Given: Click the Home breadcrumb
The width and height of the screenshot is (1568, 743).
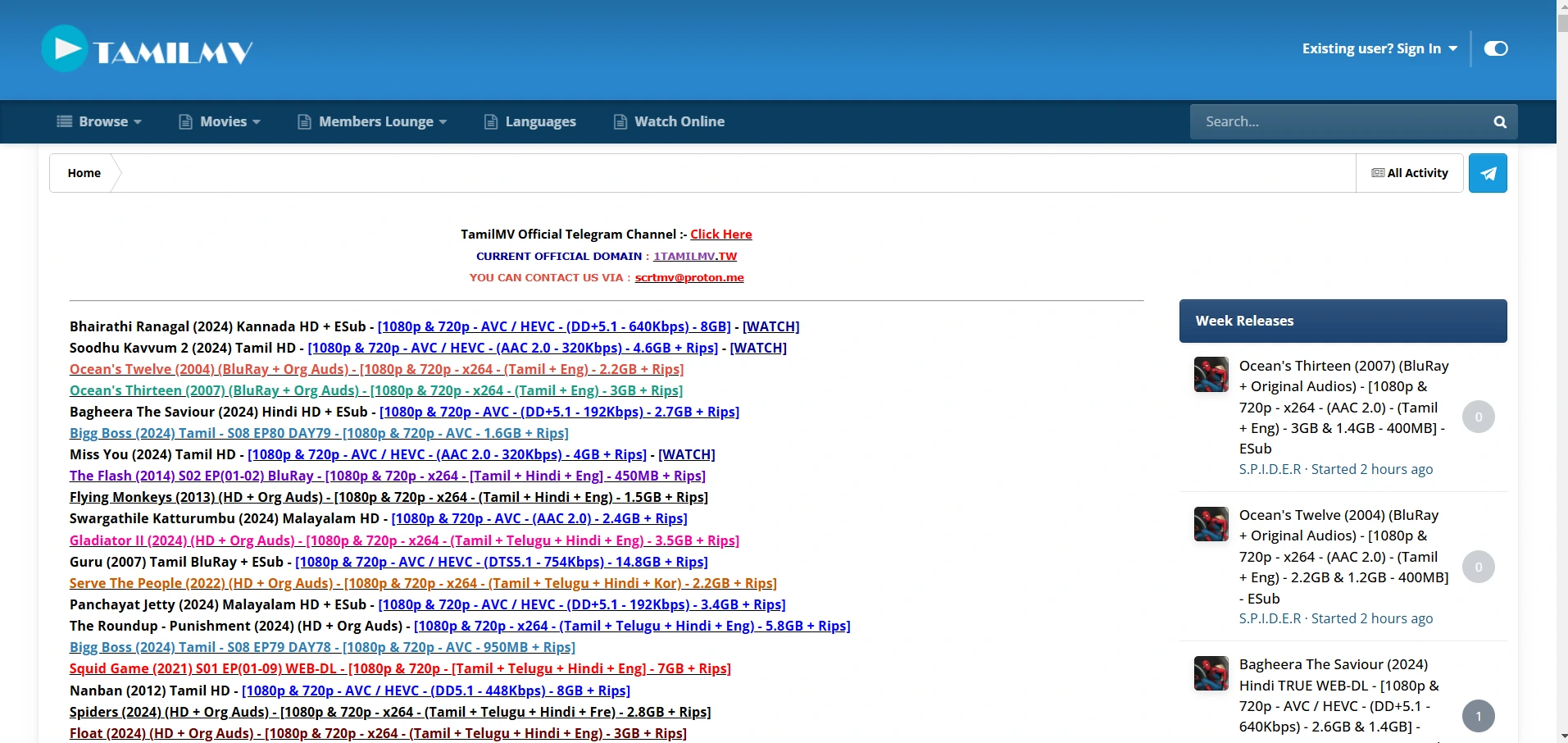Looking at the screenshot, I should (84, 173).
